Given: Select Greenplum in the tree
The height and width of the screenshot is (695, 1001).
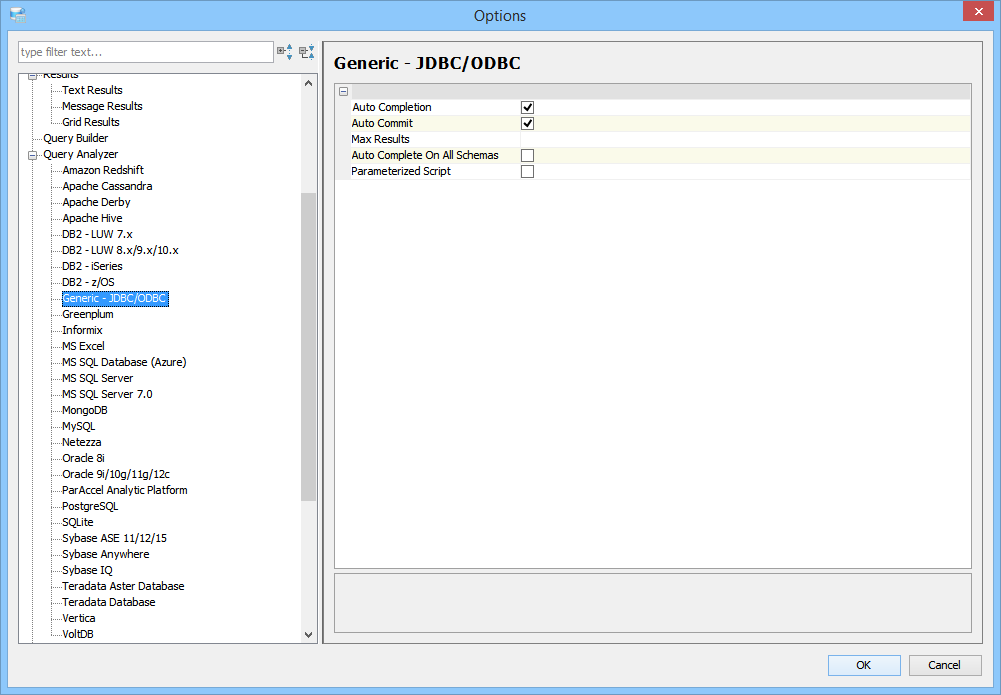Looking at the screenshot, I should click(87, 314).
